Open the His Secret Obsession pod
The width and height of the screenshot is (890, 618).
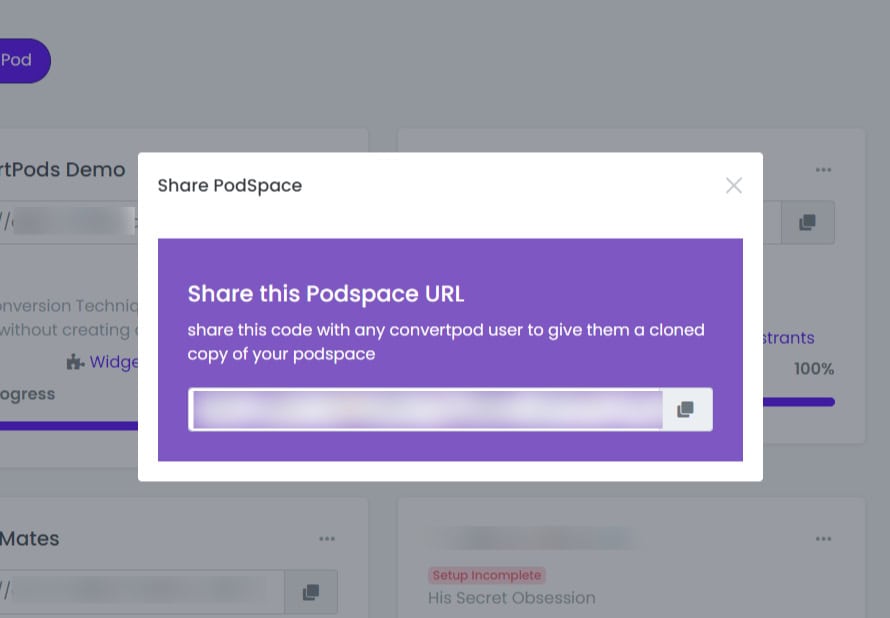pos(511,598)
